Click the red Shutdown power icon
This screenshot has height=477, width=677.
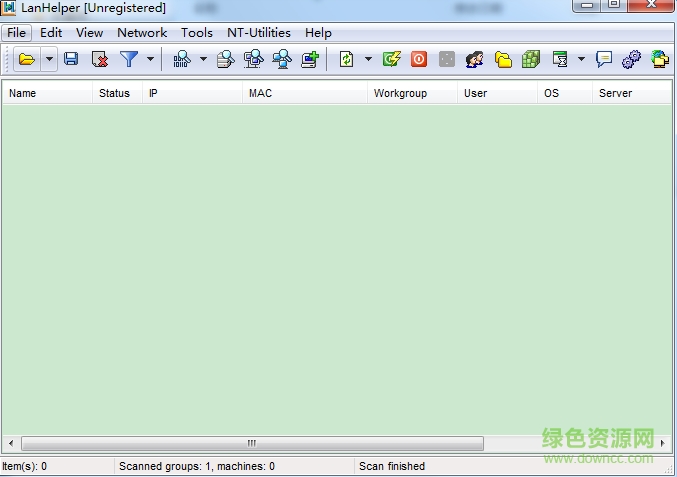pyautogui.click(x=418, y=59)
